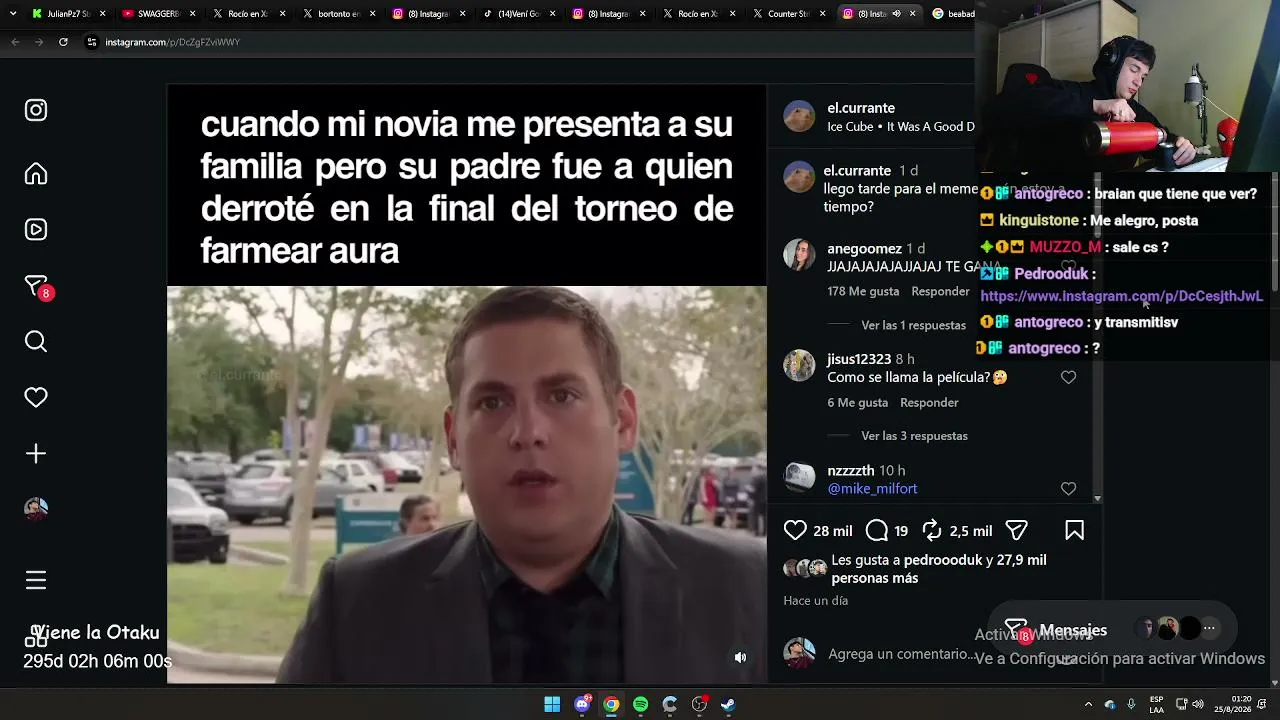Open Spotify from the taskbar

click(641, 704)
